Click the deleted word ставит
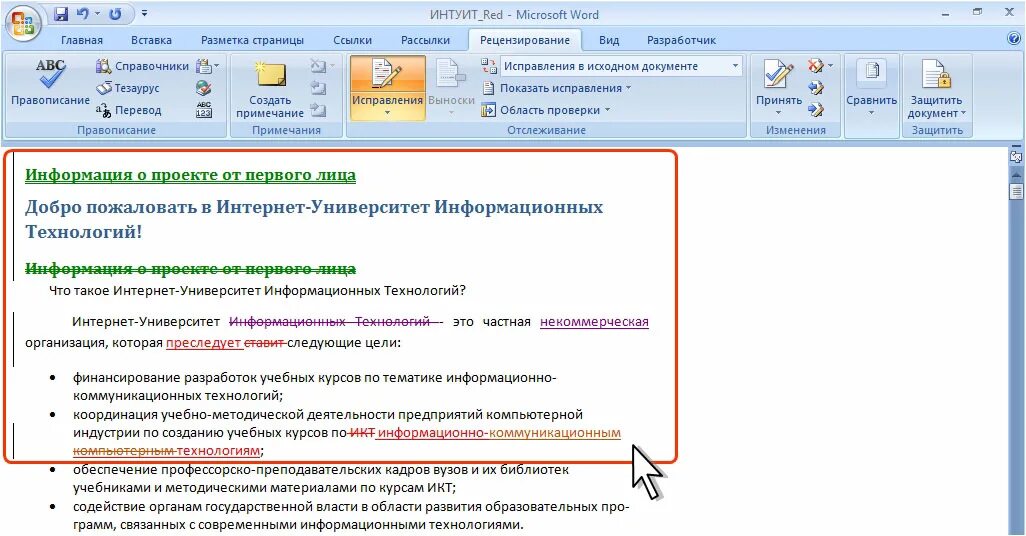 (x=264, y=343)
